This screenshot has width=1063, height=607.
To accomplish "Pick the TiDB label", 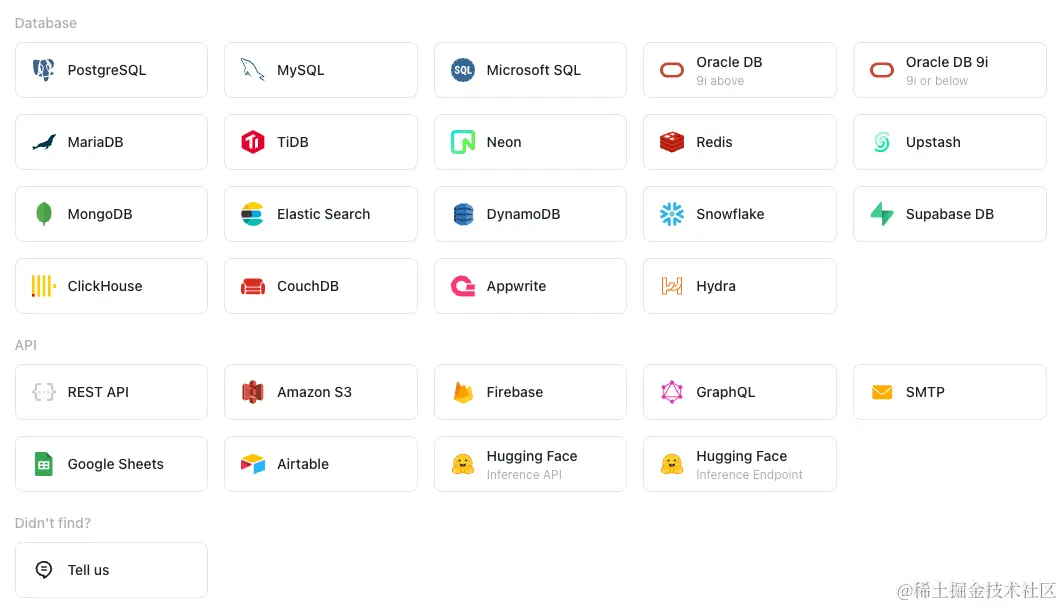I will coord(292,142).
